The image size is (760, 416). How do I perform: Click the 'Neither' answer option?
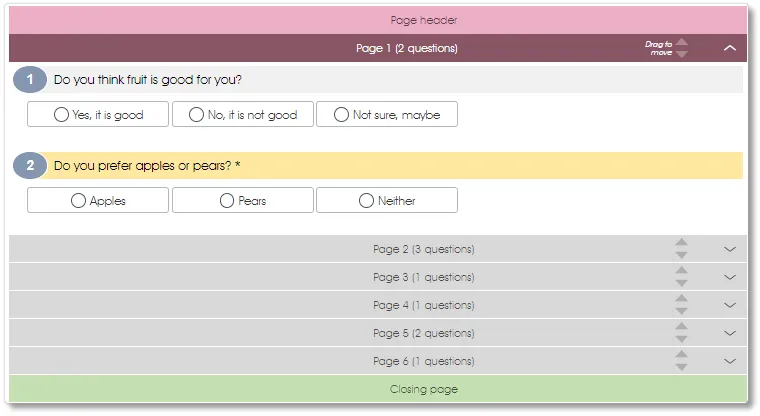(387, 201)
